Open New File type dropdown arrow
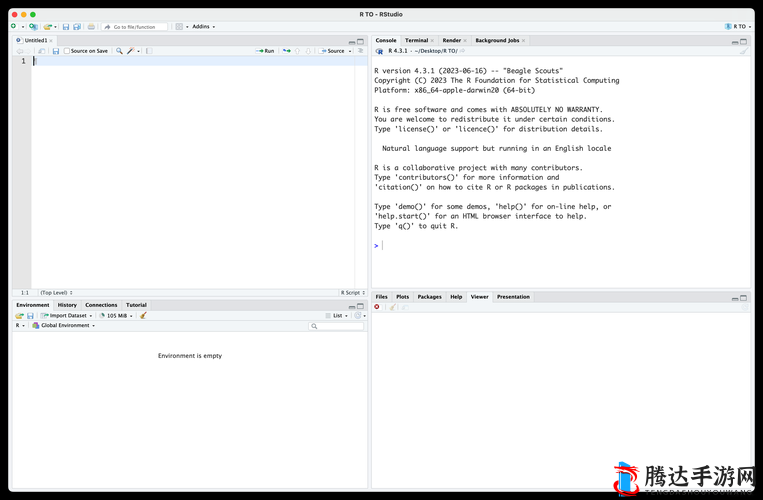This screenshot has height=500, width=763. pyautogui.click(x=22, y=27)
